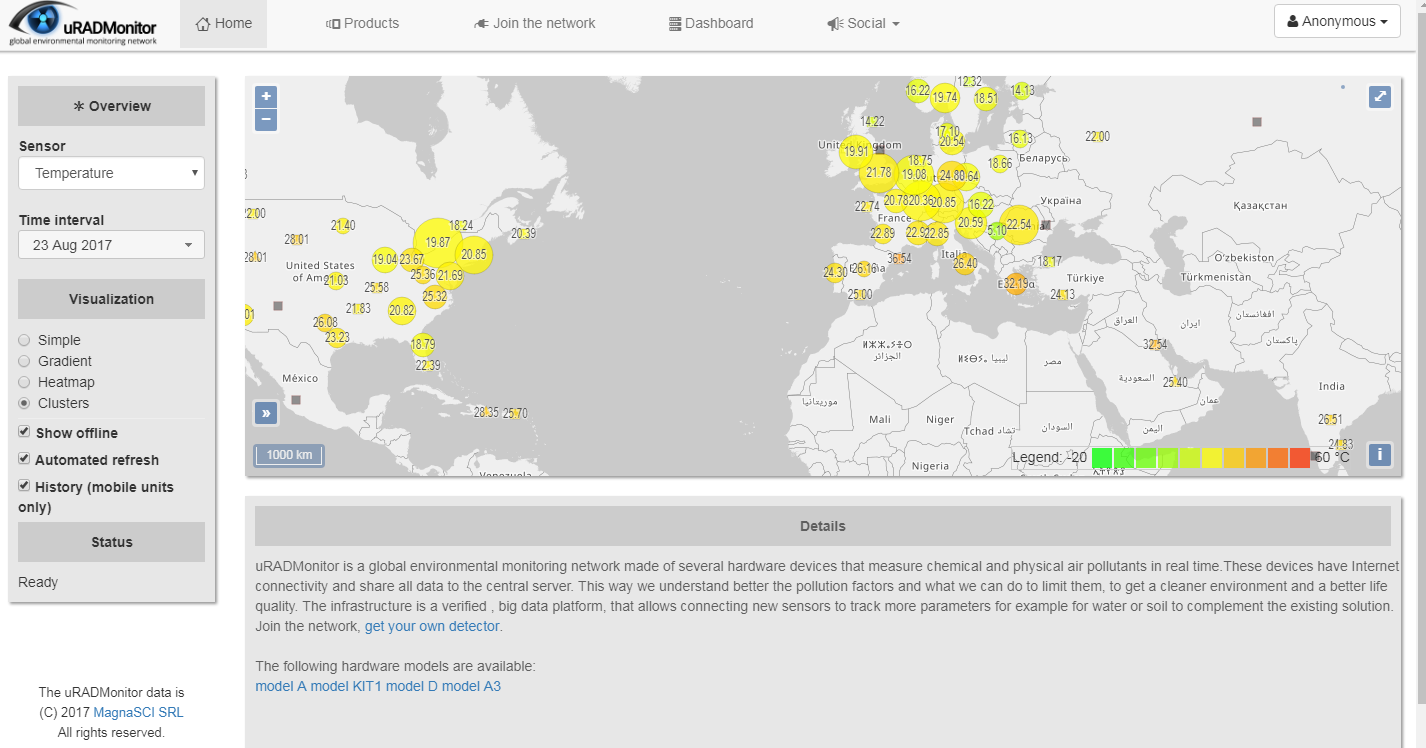Open model KIT1 link
The image size is (1426, 748).
coord(346,686)
